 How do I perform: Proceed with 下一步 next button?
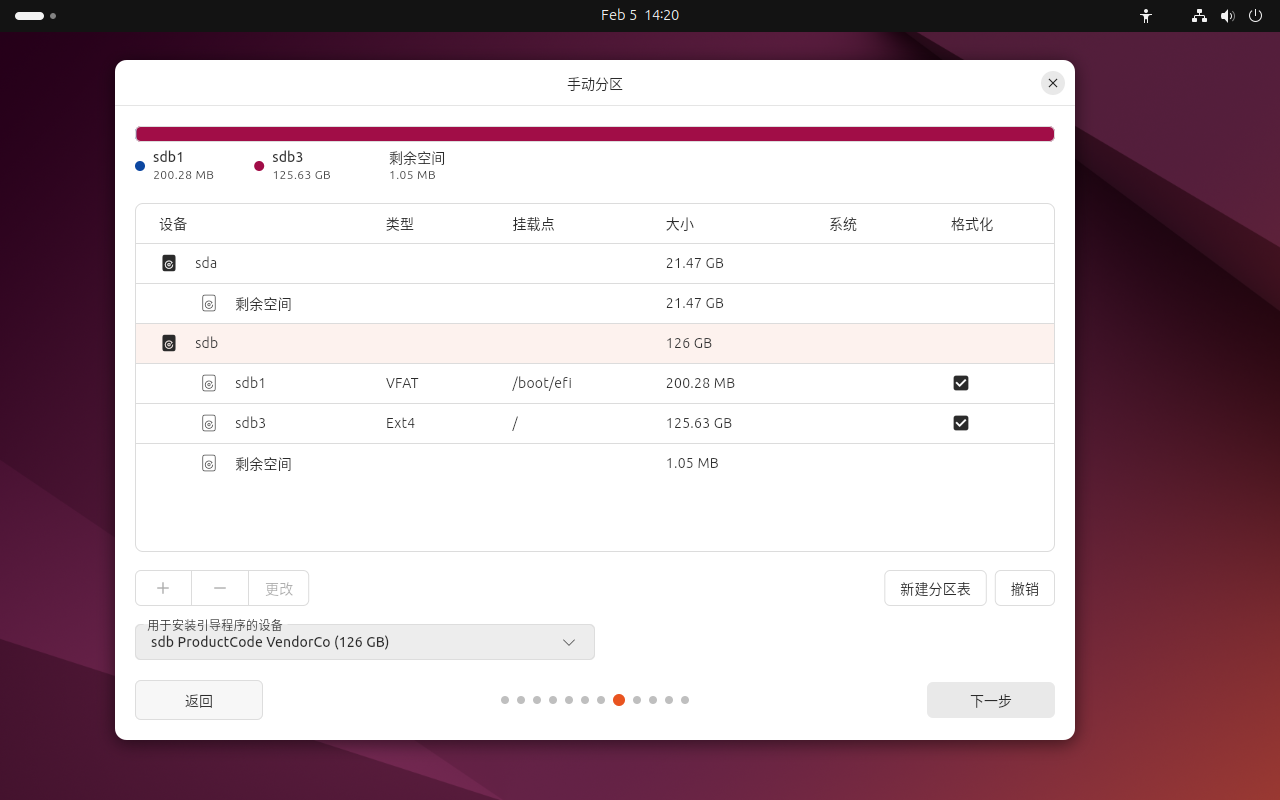pyautogui.click(x=991, y=700)
